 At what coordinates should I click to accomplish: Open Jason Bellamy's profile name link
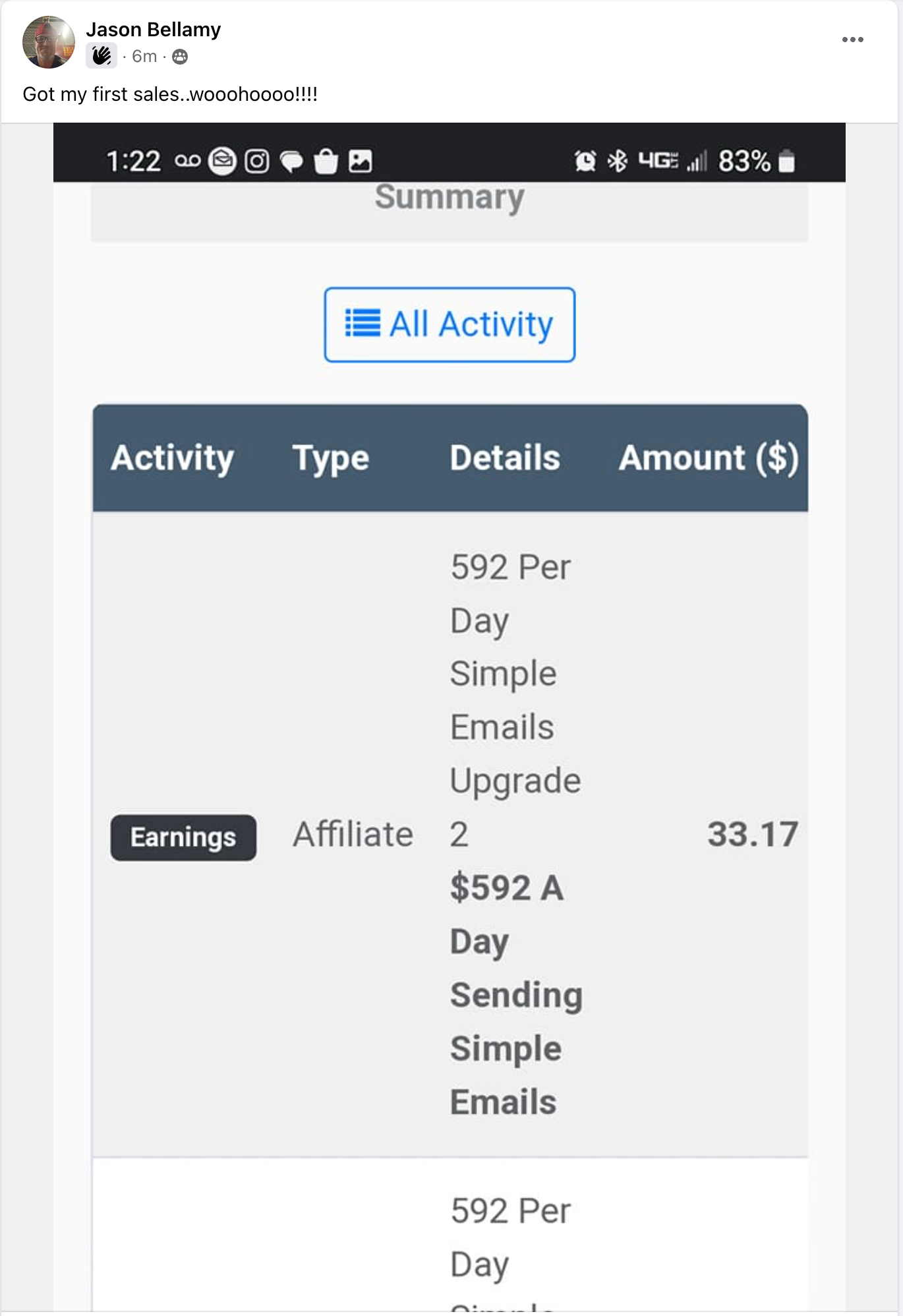153,30
